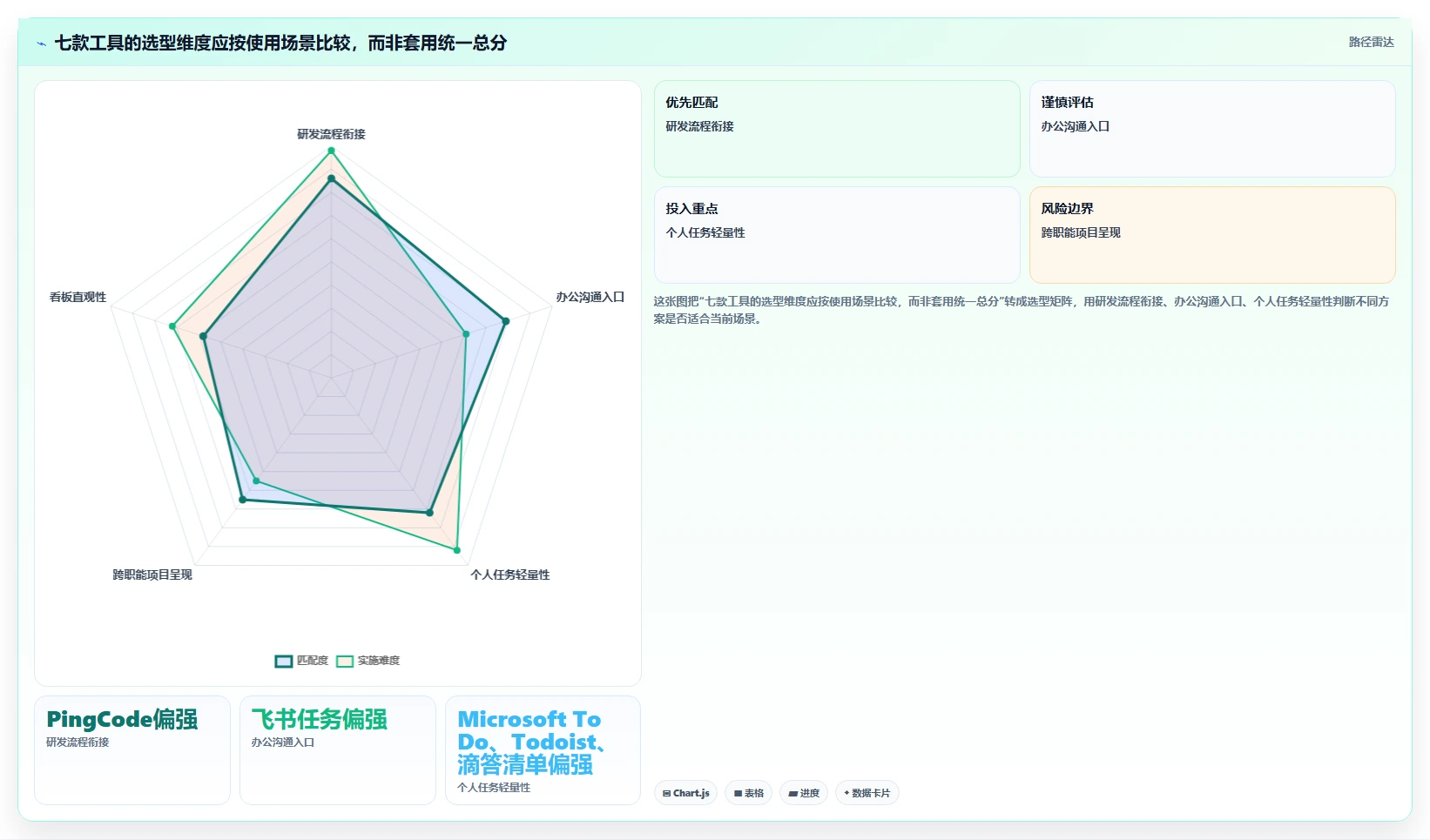Select the 数据卡片 tag chip
The width and height of the screenshot is (1430, 840).
(x=867, y=793)
